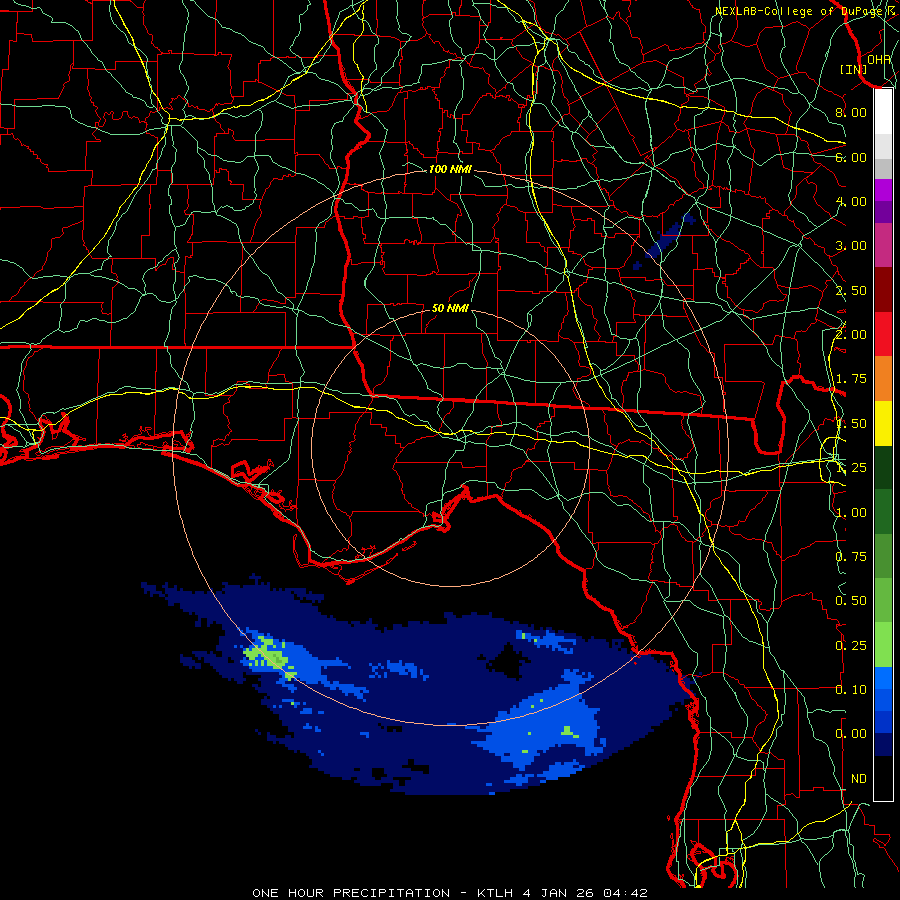Select the yellow swatch in the scale
This screenshot has height=900, width=900.
(x=883, y=423)
